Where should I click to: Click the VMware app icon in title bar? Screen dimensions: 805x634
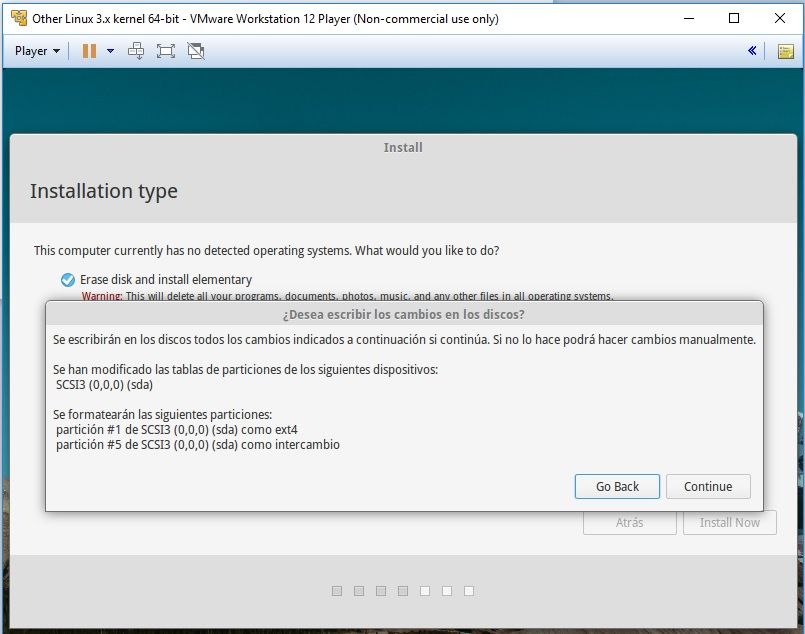(x=19, y=18)
